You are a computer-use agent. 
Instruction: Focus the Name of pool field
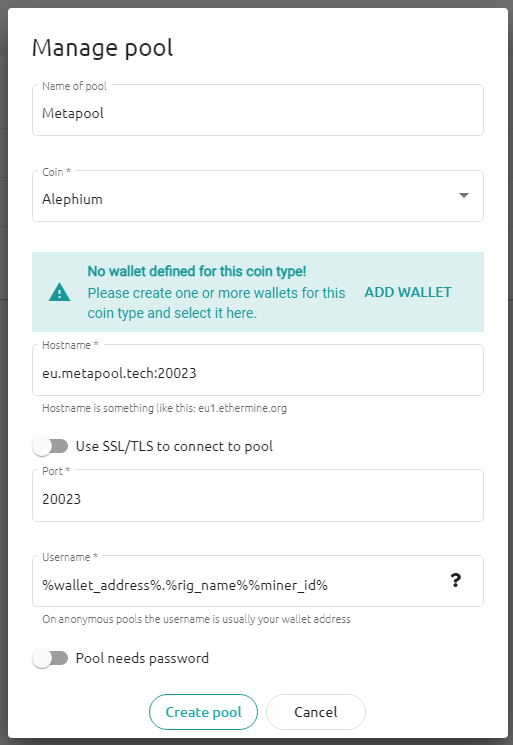point(258,110)
